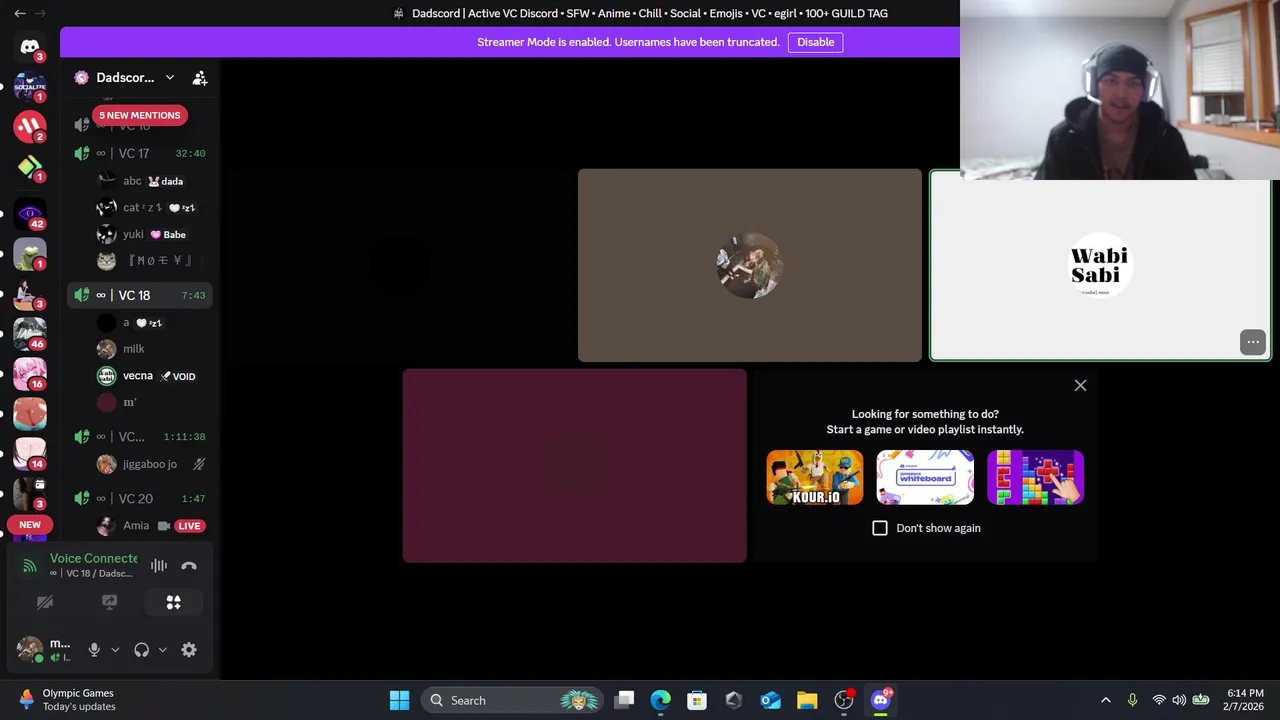Click the brown participant video tile
The height and width of the screenshot is (720, 1280).
pyautogui.click(x=750, y=265)
